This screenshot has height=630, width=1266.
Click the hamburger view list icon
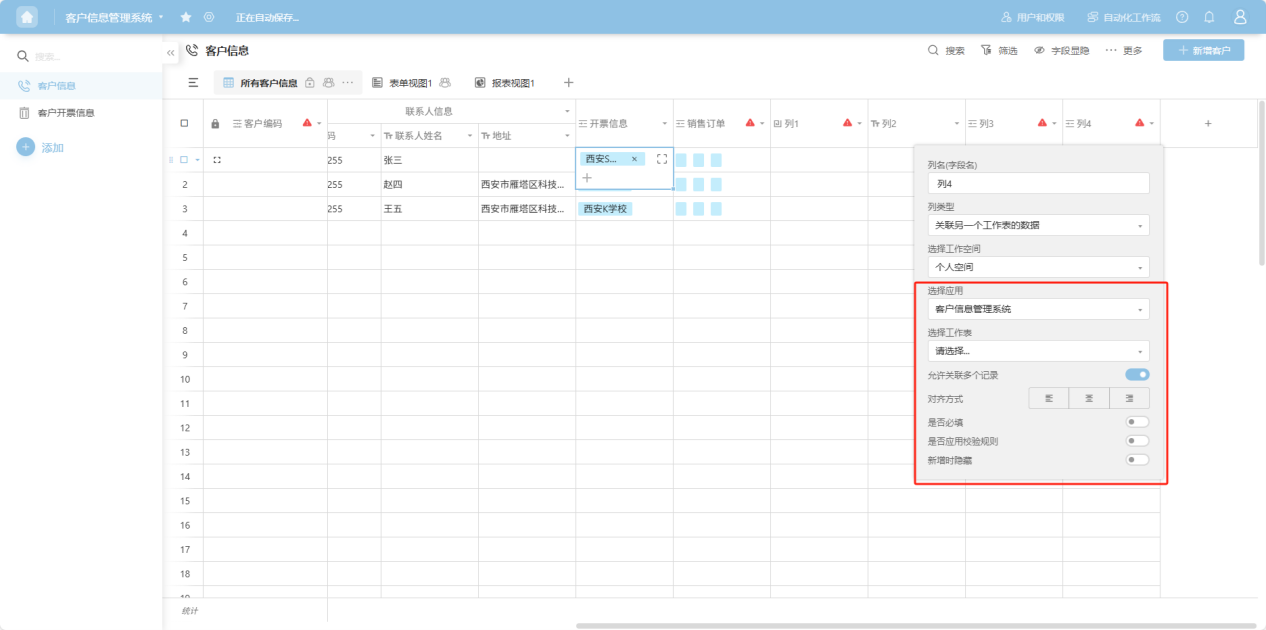point(193,83)
